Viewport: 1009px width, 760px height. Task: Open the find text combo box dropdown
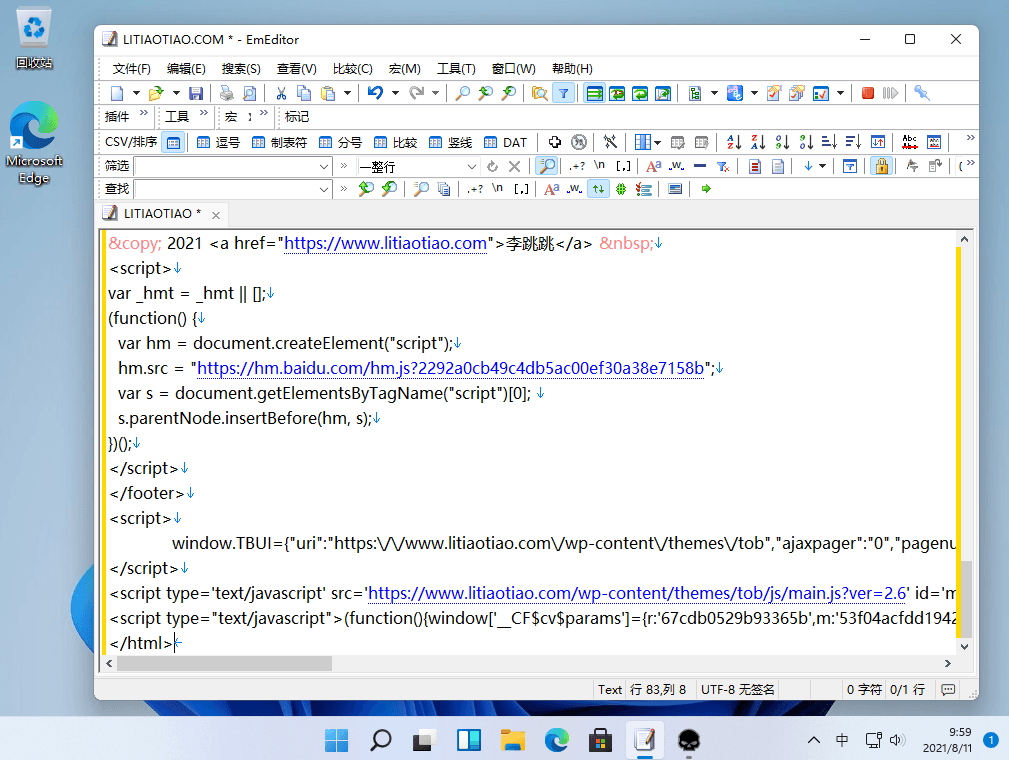324,189
